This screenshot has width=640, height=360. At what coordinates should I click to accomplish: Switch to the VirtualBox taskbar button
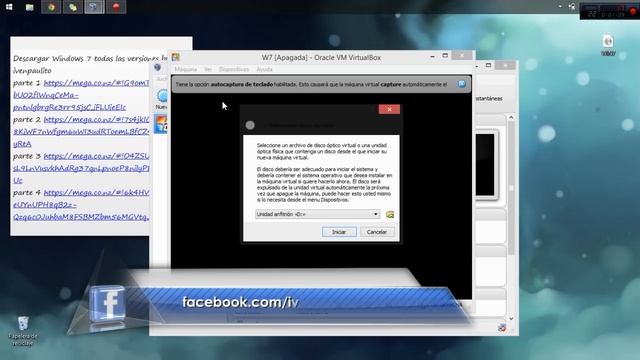pyautogui.click(x=94, y=7)
